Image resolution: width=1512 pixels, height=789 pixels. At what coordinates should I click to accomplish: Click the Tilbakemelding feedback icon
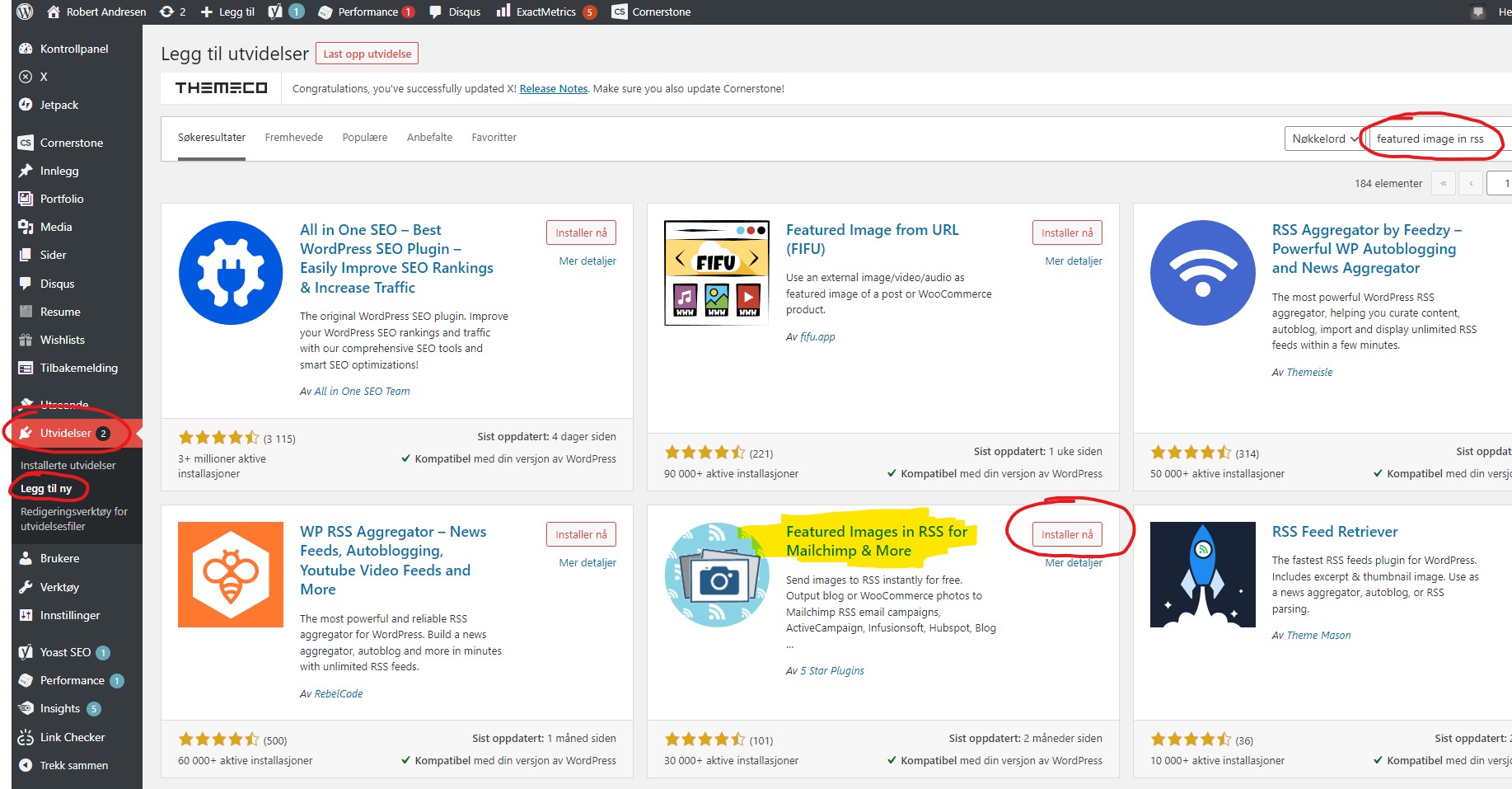pos(26,368)
